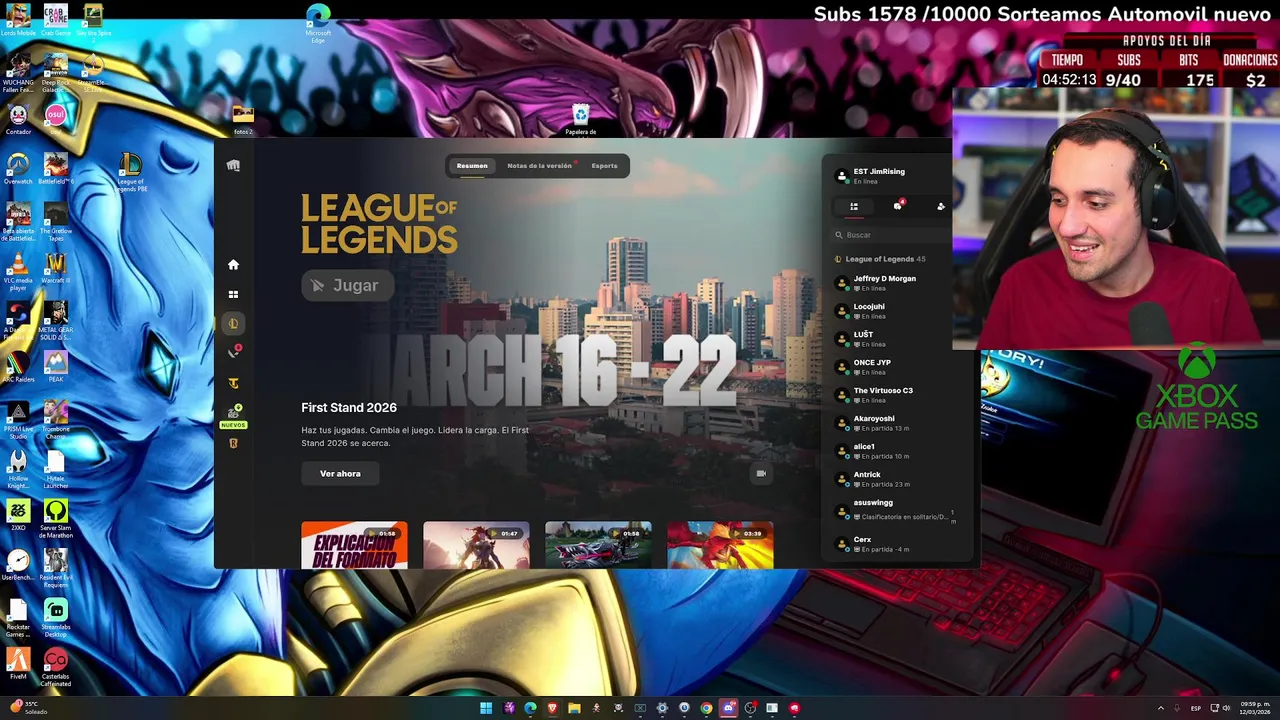Focus the Buscar friends search field
Viewport: 1280px width, 720px height.
coord(892,235)
